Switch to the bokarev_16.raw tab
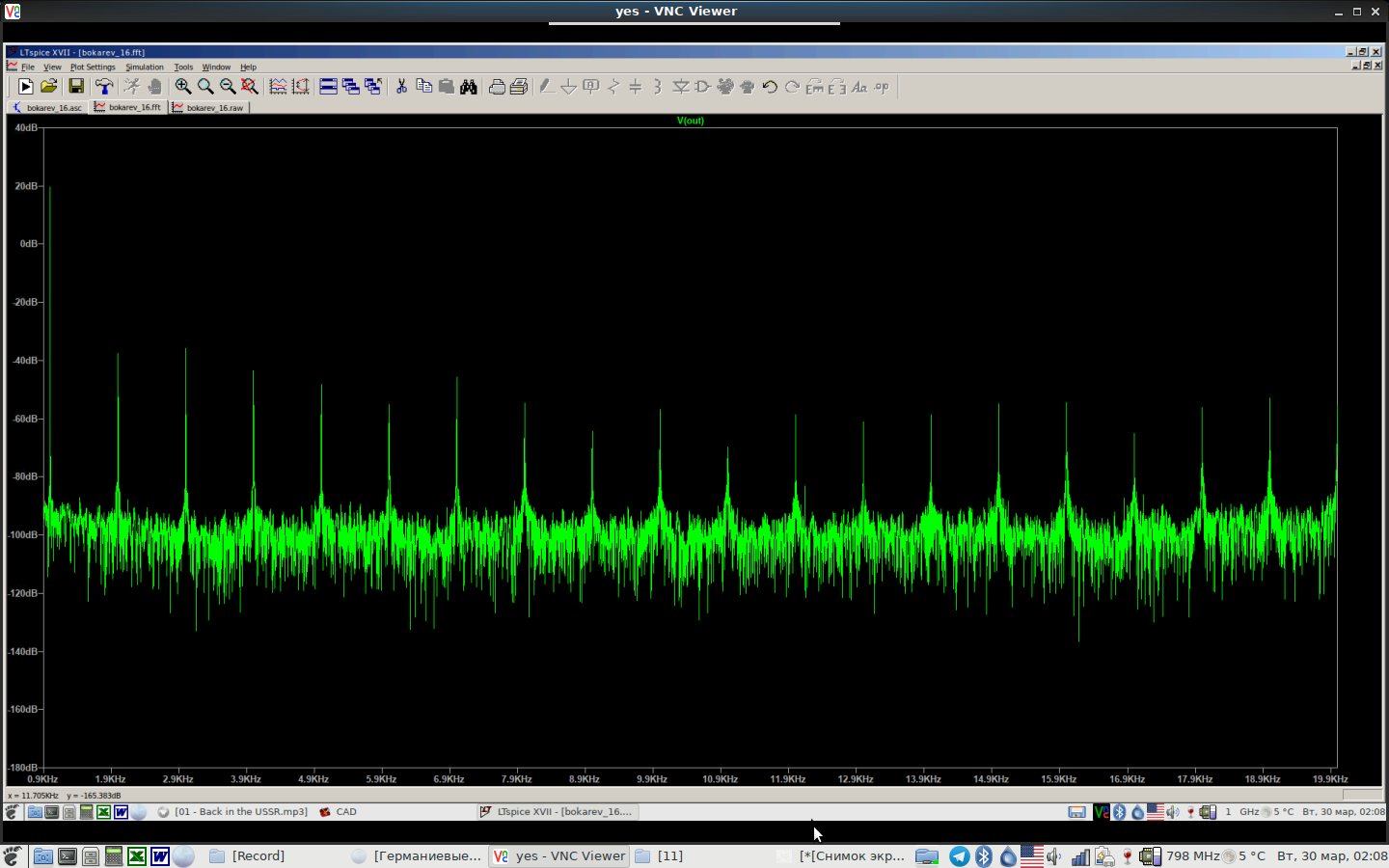This screenshot has width=1389, height=868. (x=209, y=108)
